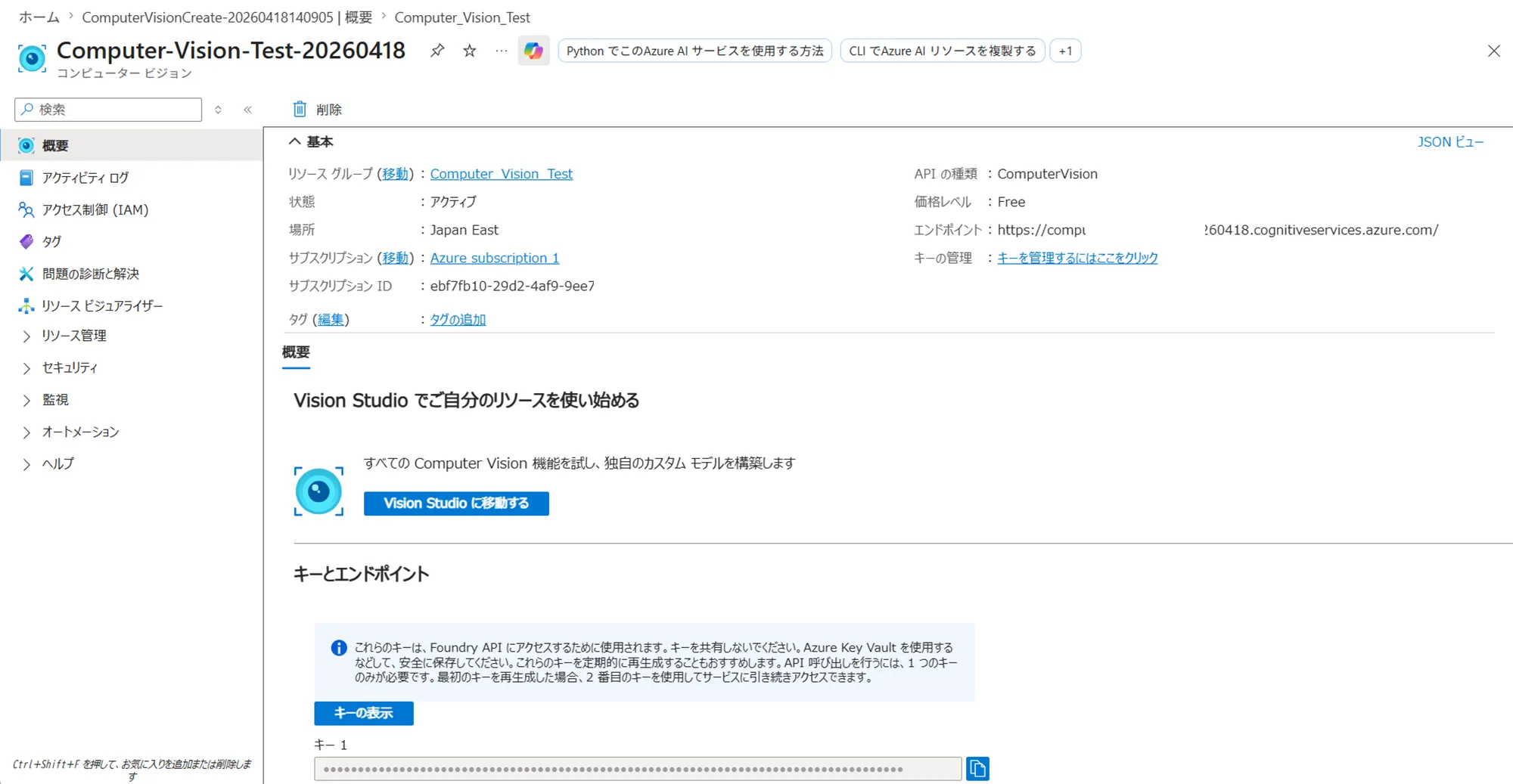Close the resource blade
Viewport: 1513px width, 784px height.
click(x=1493, y=51)
